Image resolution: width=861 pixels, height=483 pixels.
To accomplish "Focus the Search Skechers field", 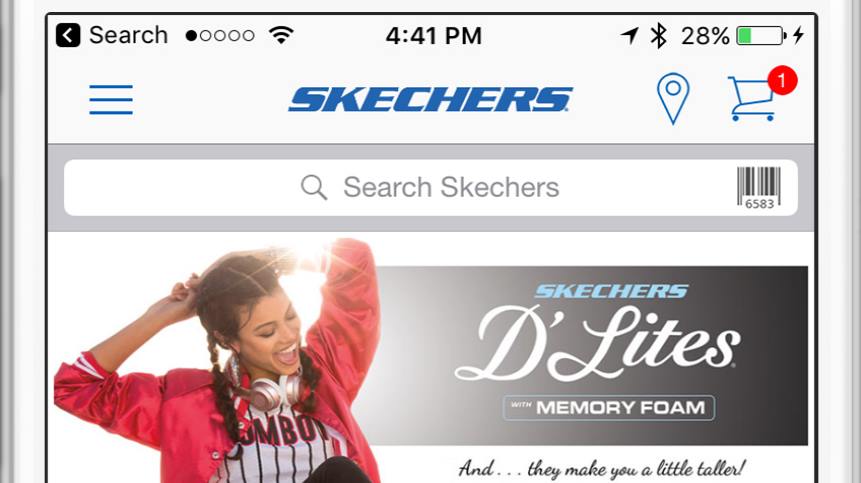I will pyautogui.click(x=430, y=188).
